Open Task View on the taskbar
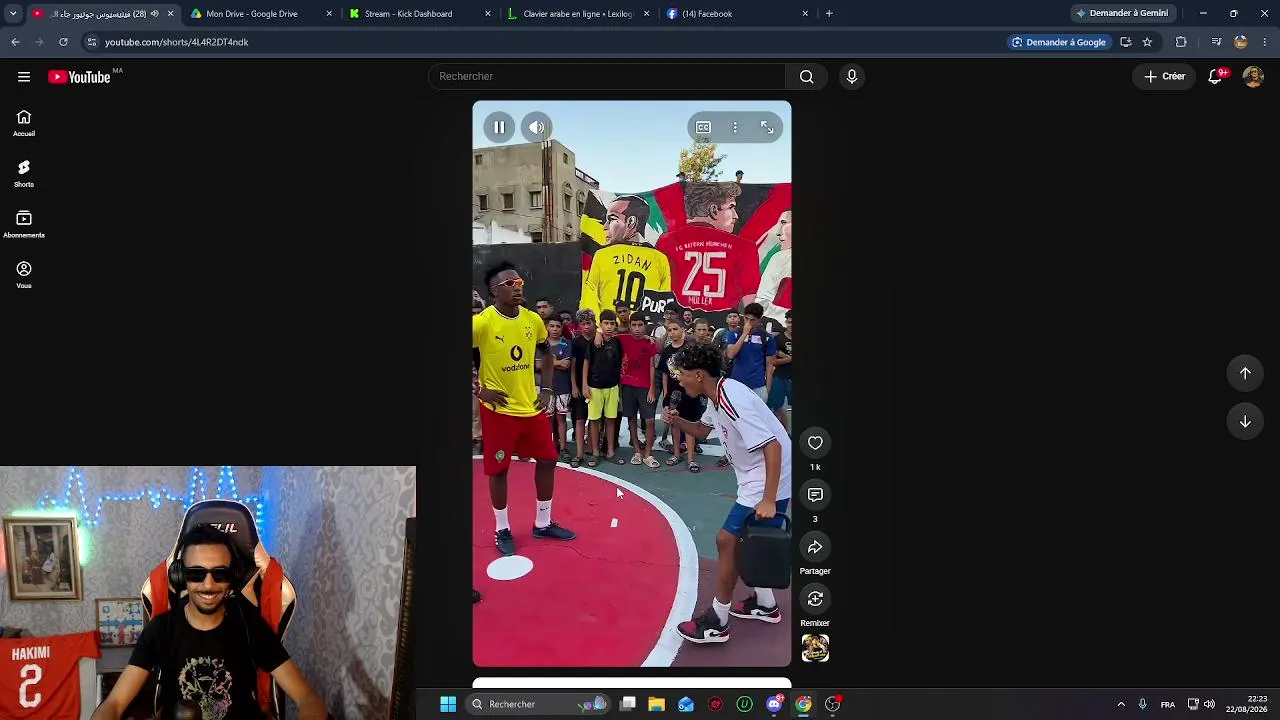This screenshot has width=1280, height=720. coord(628,704)
